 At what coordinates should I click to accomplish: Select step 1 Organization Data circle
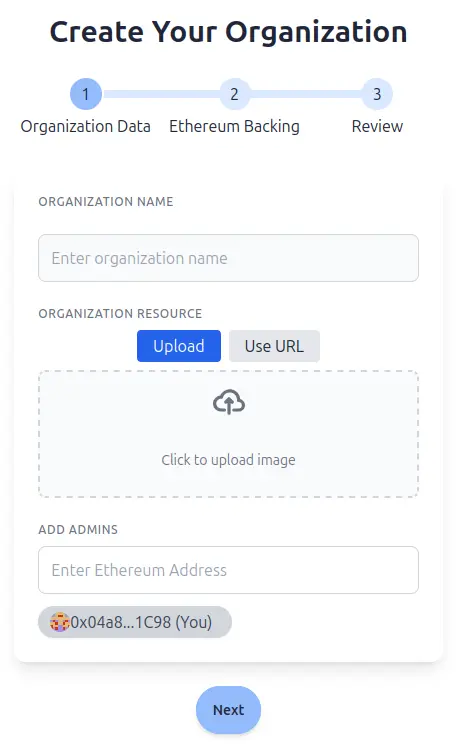click(x=86, y=94)
